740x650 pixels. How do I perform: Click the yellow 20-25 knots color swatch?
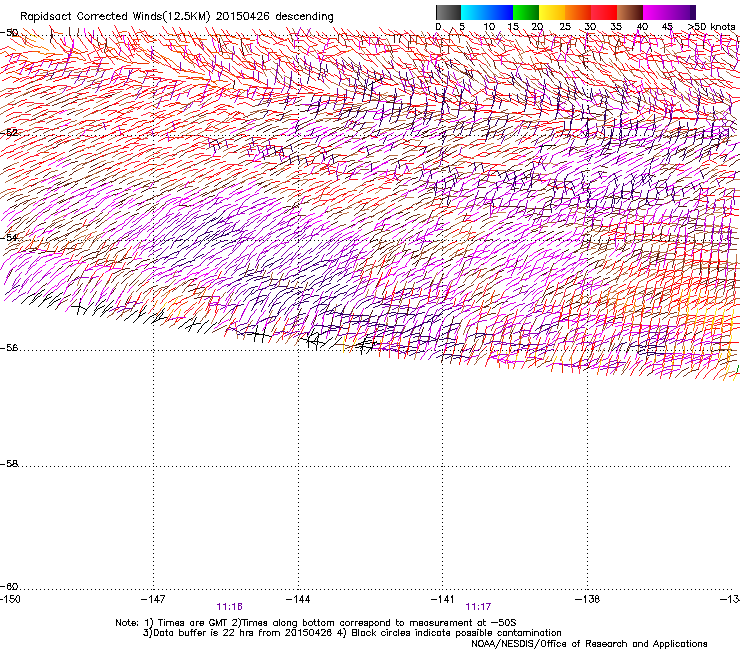[x=552, y=12]
